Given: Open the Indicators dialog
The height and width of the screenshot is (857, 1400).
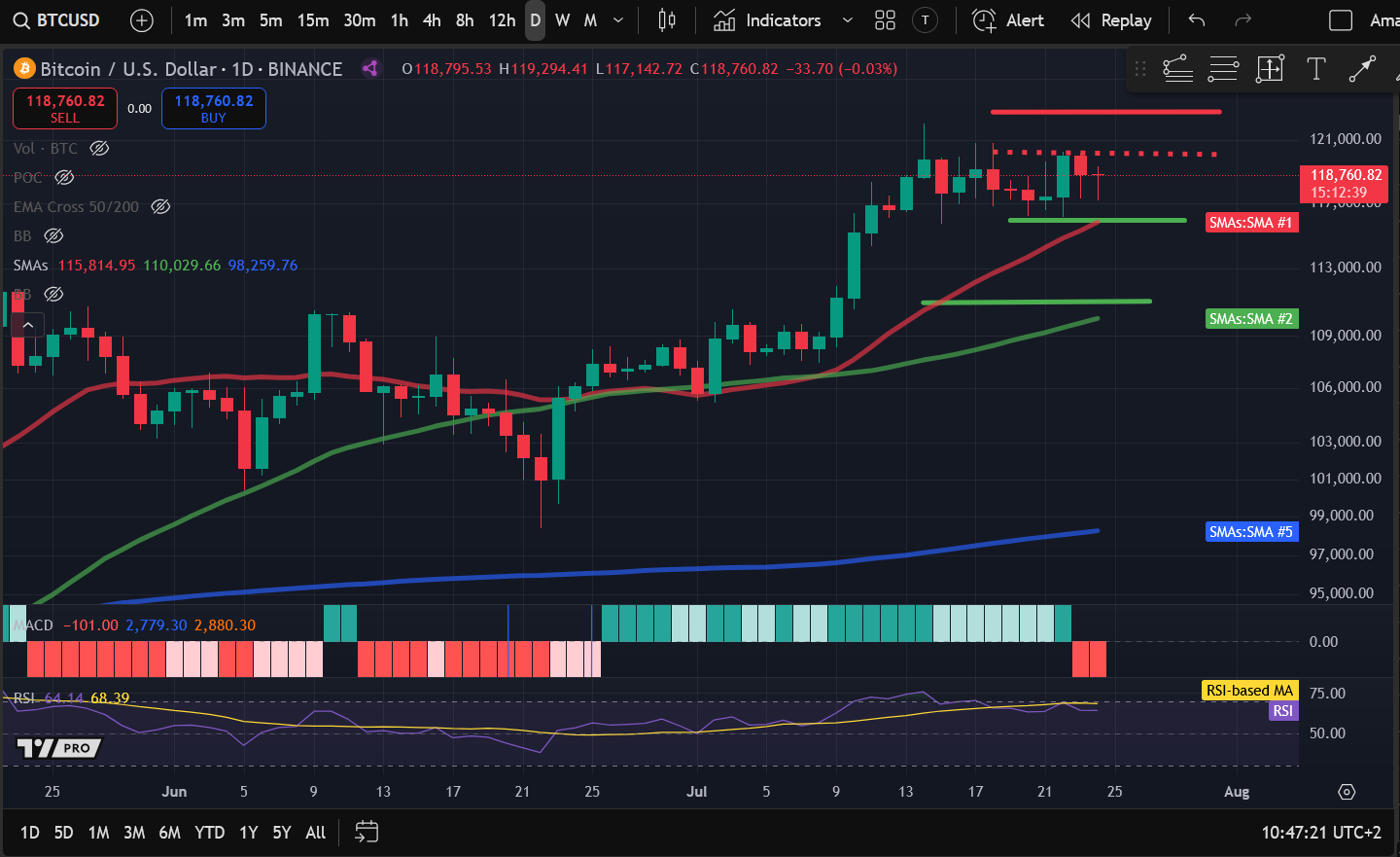Looking at the screenshot, I should coord(767,20).
